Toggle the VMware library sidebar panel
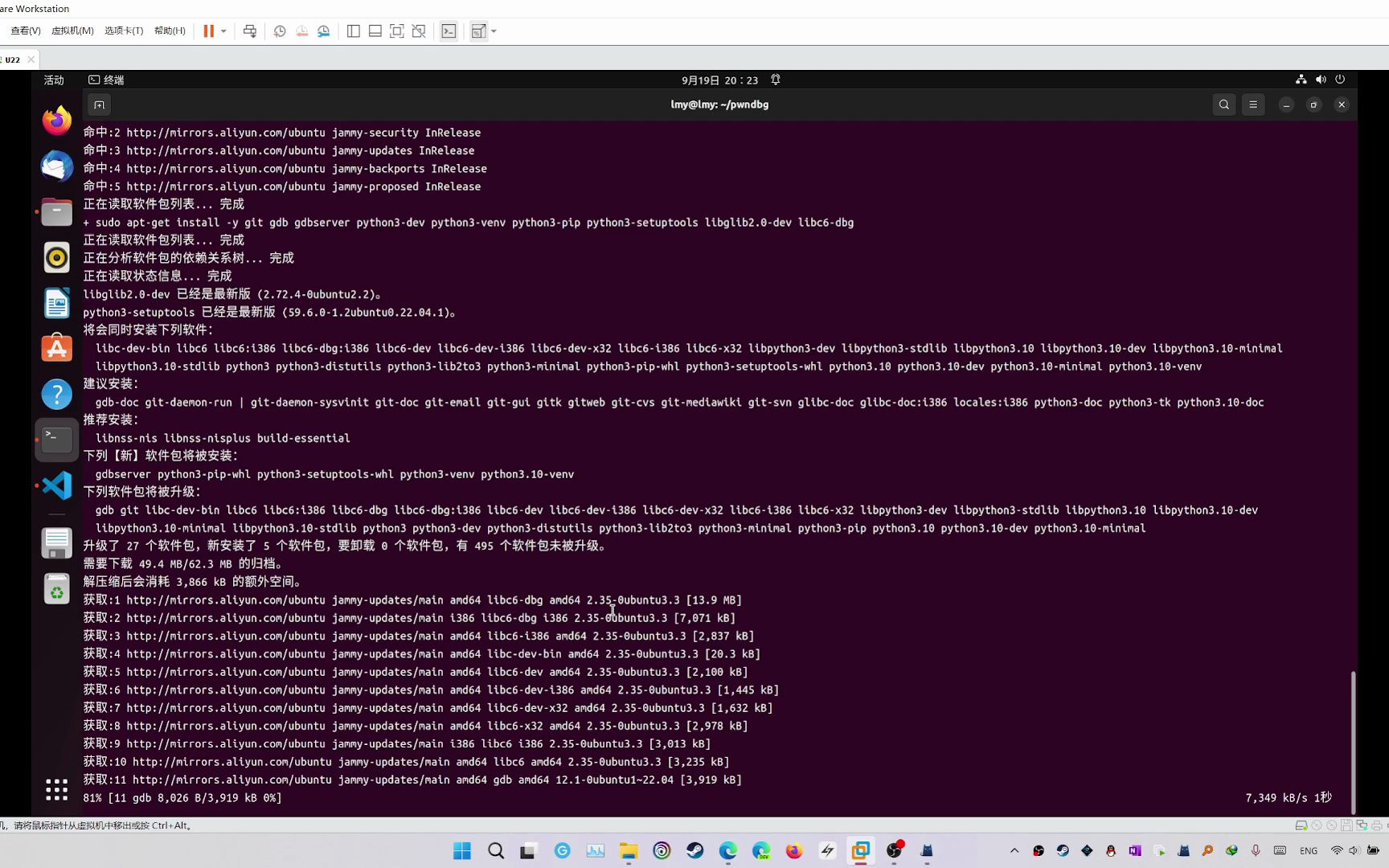Viewport: 1389px width, 868px height. [354, 31]
